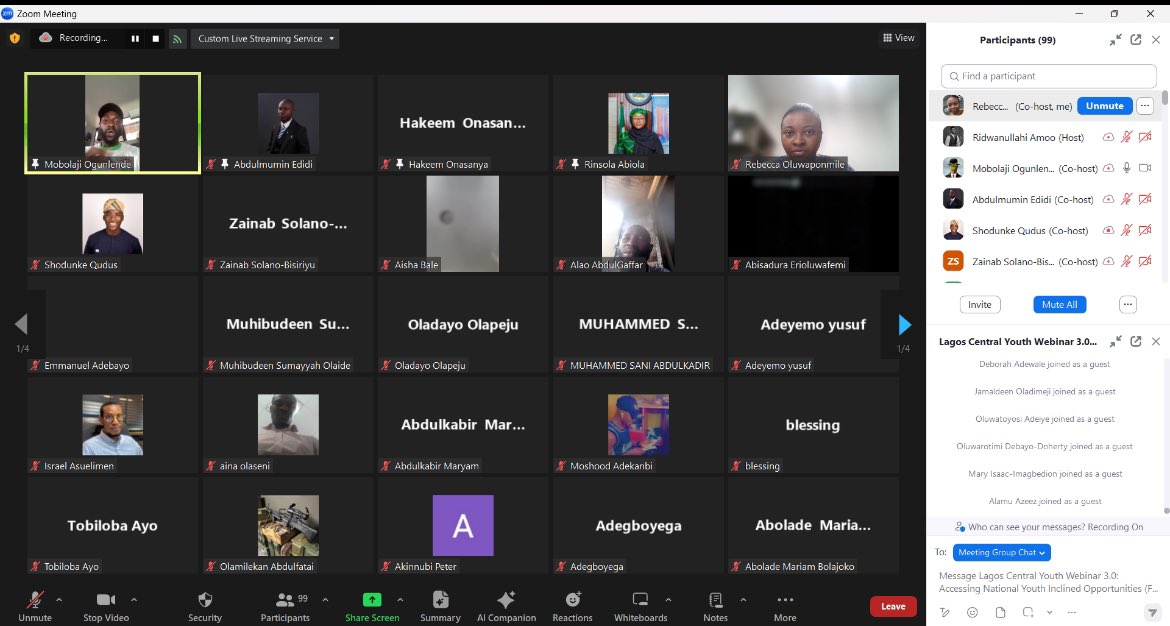The image size is (1170, 626).
Task: Launch AI Companion
Action: [506, 605]
